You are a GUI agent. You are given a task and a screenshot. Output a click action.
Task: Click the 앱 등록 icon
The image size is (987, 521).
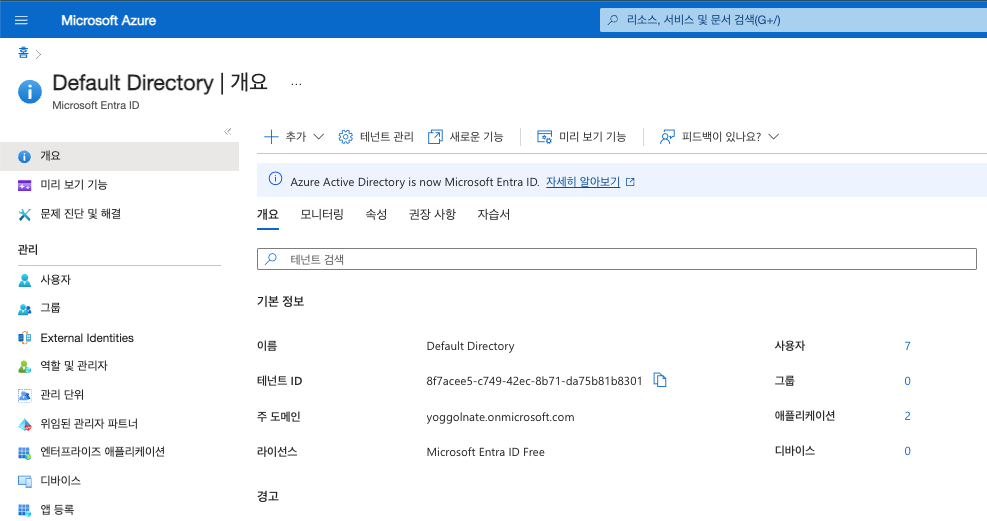(25, 510)
